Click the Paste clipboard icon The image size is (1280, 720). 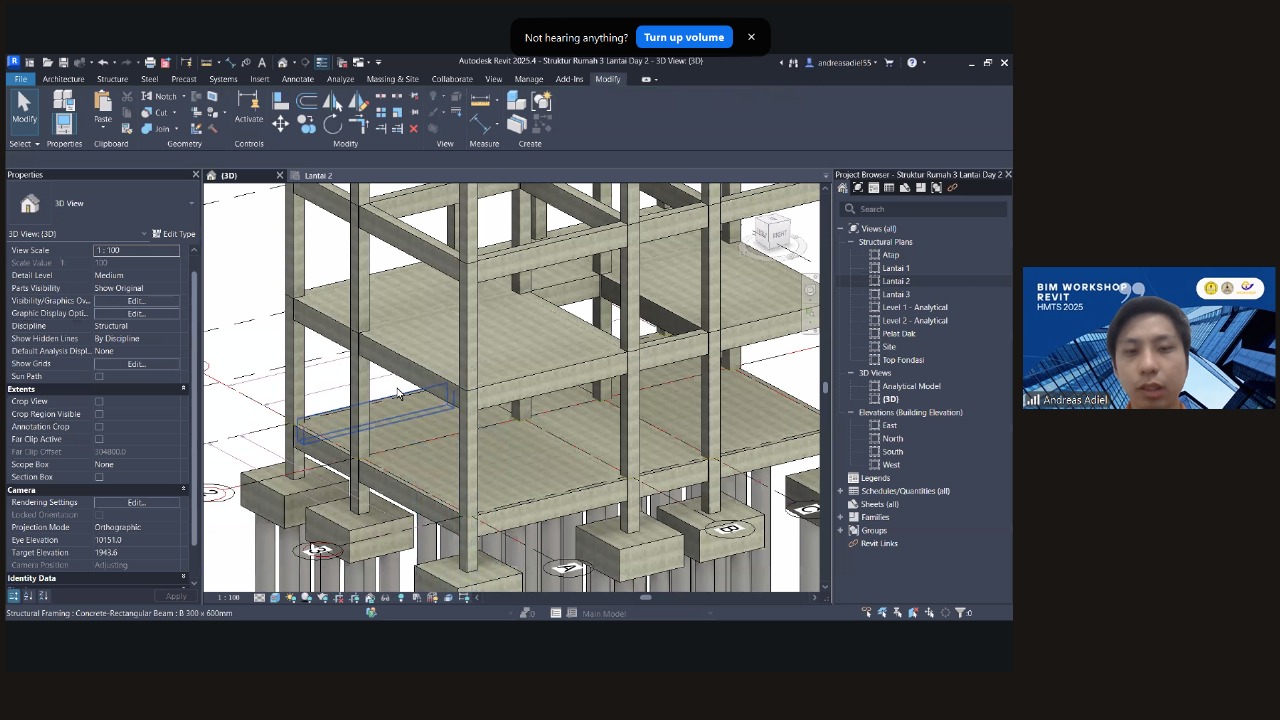click(x=102, y=103)
